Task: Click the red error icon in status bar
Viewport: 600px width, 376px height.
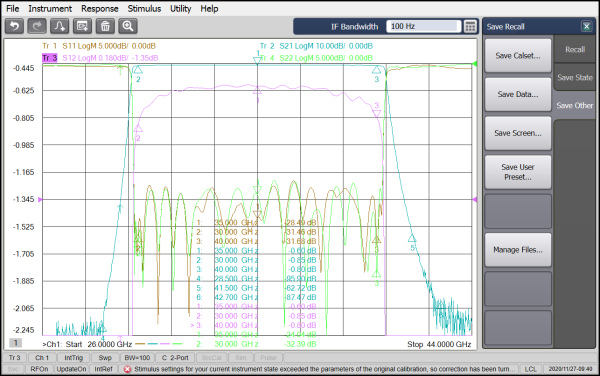Action: 127,369
